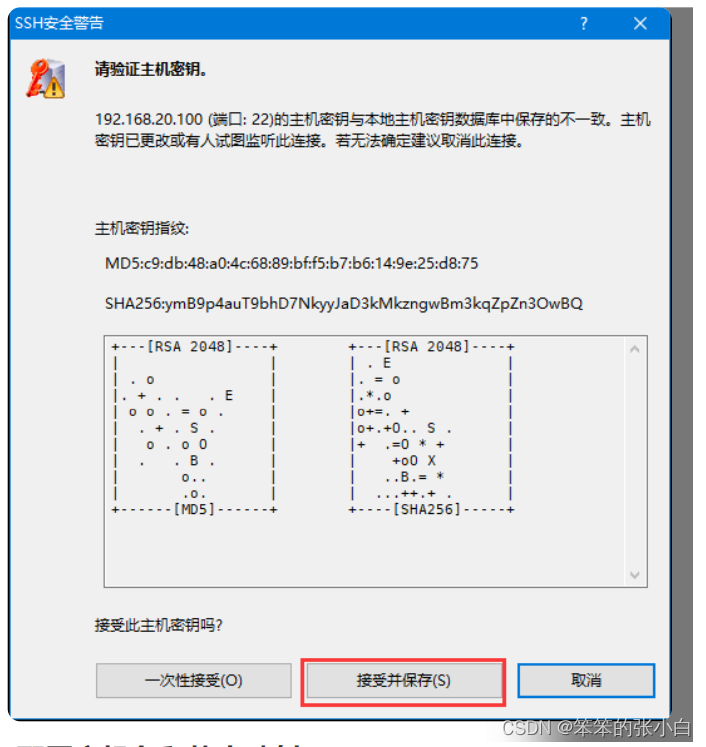Click the MD5 fingerprint text line
706x747 pixels.
click(x=291, y=263)
